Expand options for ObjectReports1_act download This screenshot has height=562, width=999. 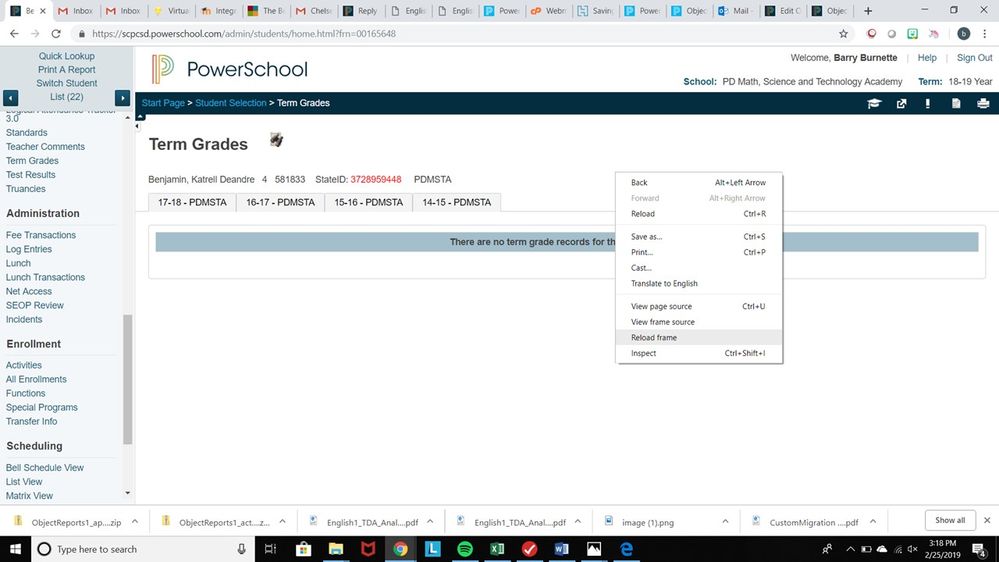point(282,521)
